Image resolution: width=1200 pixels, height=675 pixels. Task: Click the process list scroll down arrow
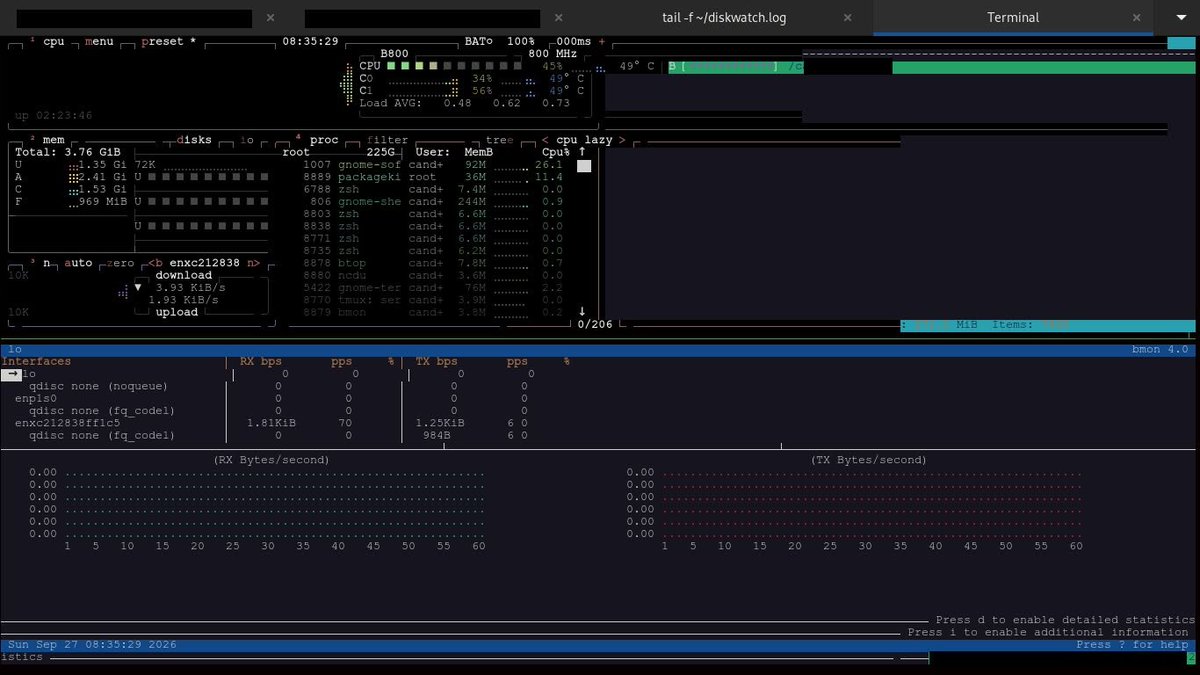click(582, 312)
